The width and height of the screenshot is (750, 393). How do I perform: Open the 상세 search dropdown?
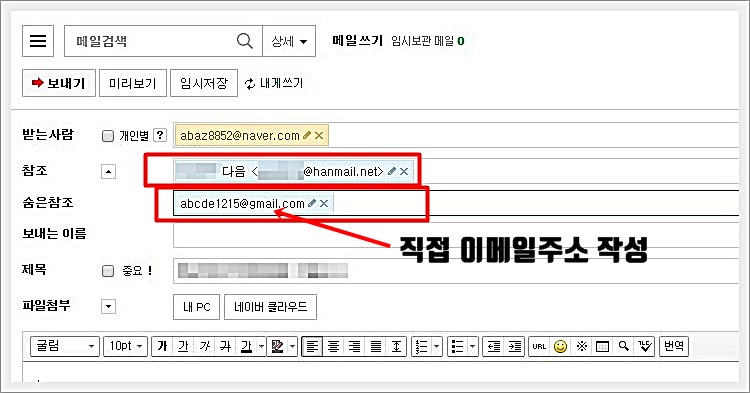click(x=289, y=41)
